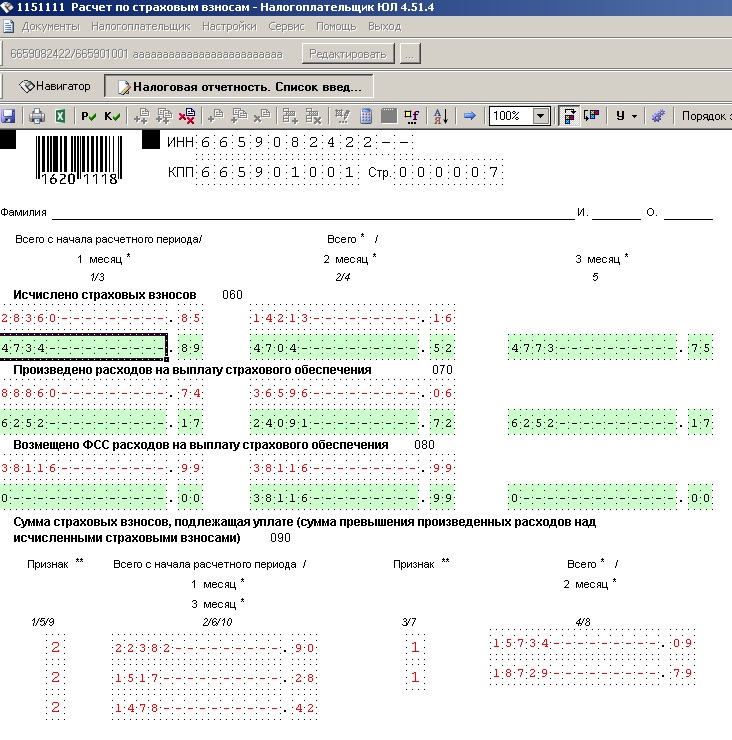Toggle the K check button in toolbar
The image size is (732, 740).
point(111,116)
